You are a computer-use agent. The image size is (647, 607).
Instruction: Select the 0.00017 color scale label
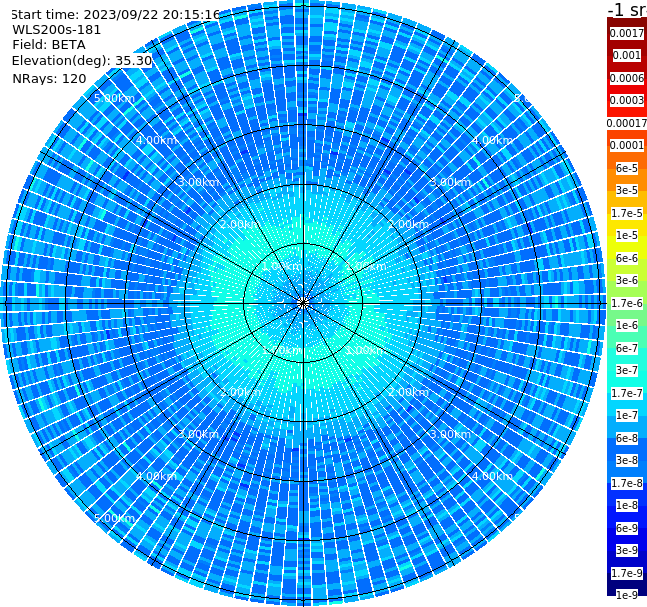tap(627, 123)
